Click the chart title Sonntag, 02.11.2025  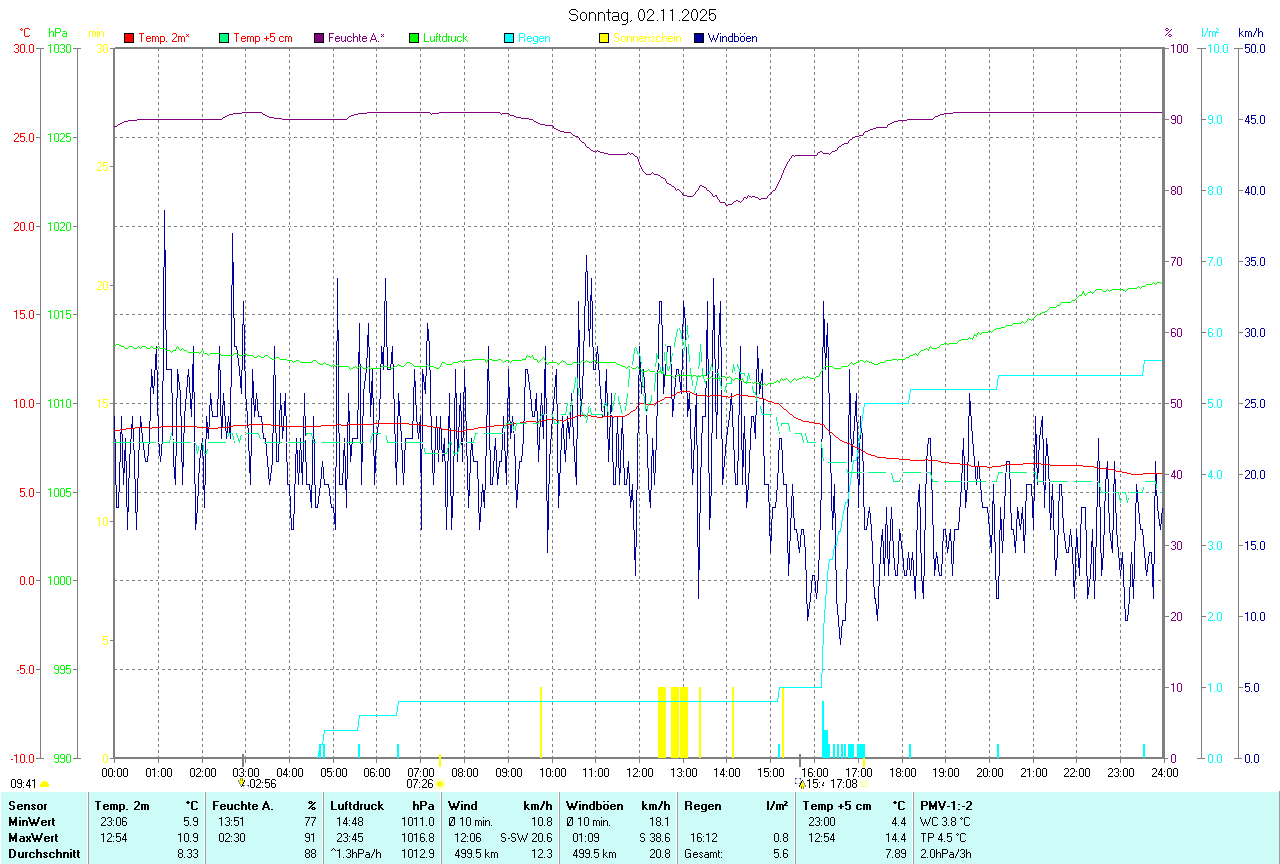point(642,15)
